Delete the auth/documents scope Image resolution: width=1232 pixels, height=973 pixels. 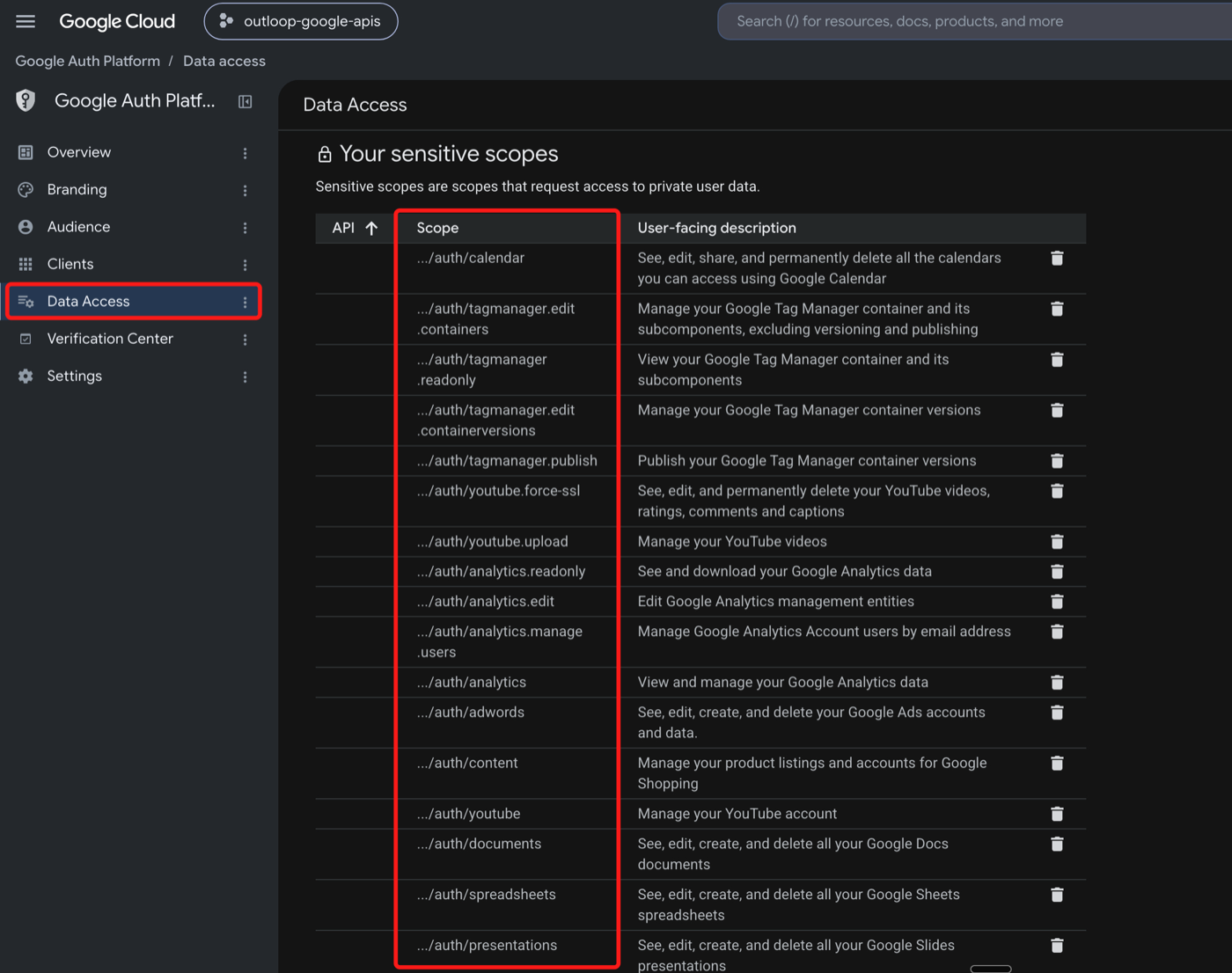pos(1058,845)
